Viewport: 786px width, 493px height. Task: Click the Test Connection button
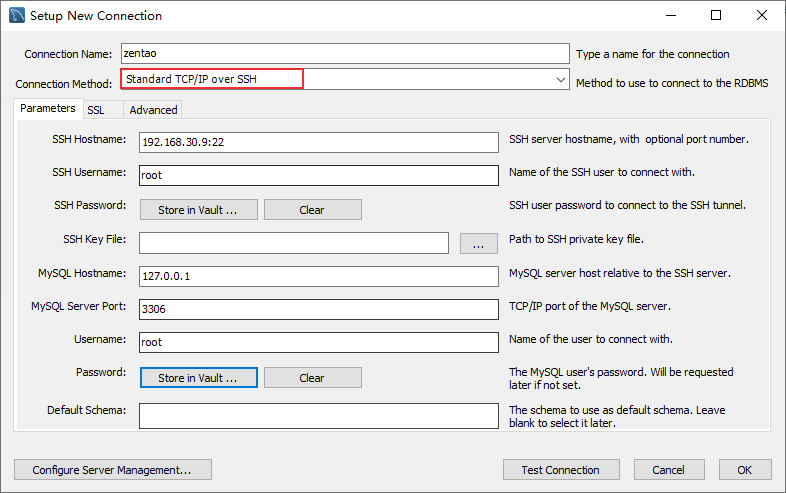pos(561,470)
